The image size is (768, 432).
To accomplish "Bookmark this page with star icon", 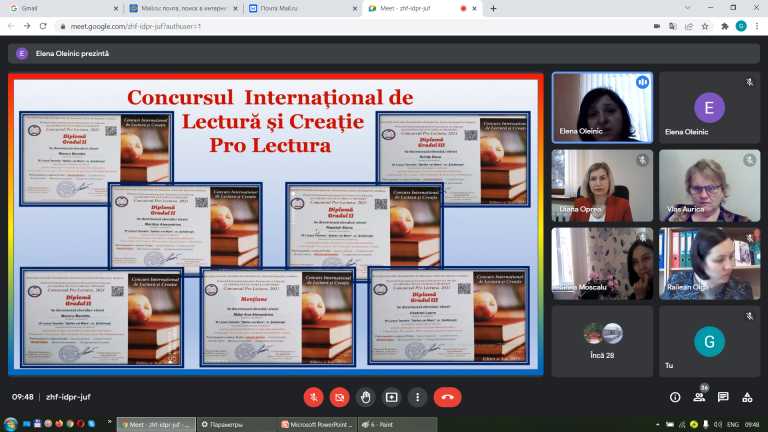I will coord(705,26).
